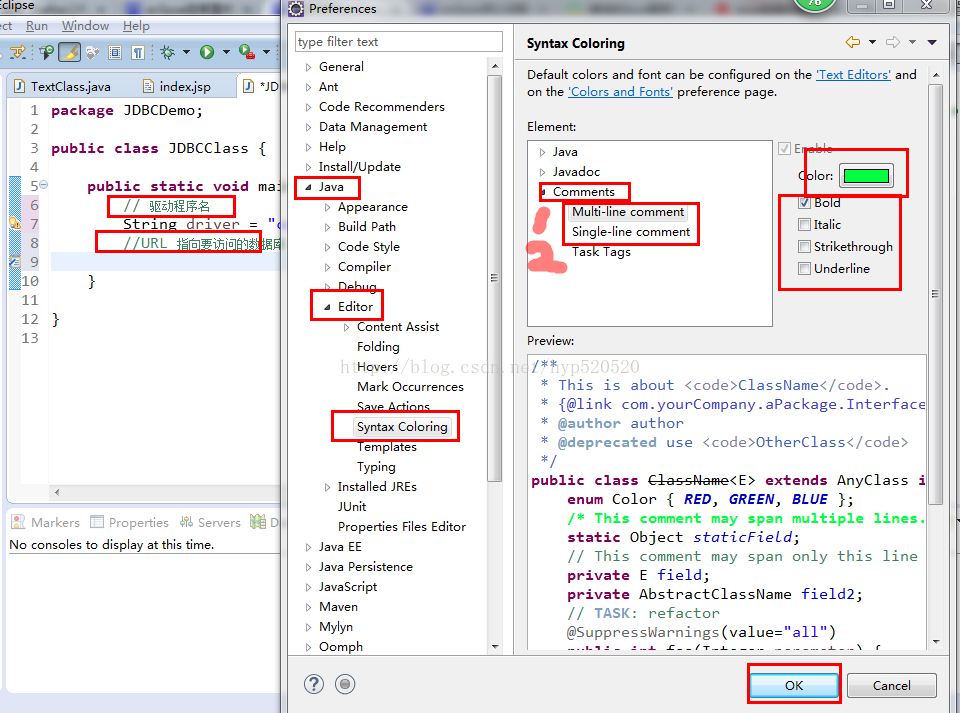Click the type filter text field
This screenshot has width=960, height=713.
pyautogui.click(x=399, y=42)
